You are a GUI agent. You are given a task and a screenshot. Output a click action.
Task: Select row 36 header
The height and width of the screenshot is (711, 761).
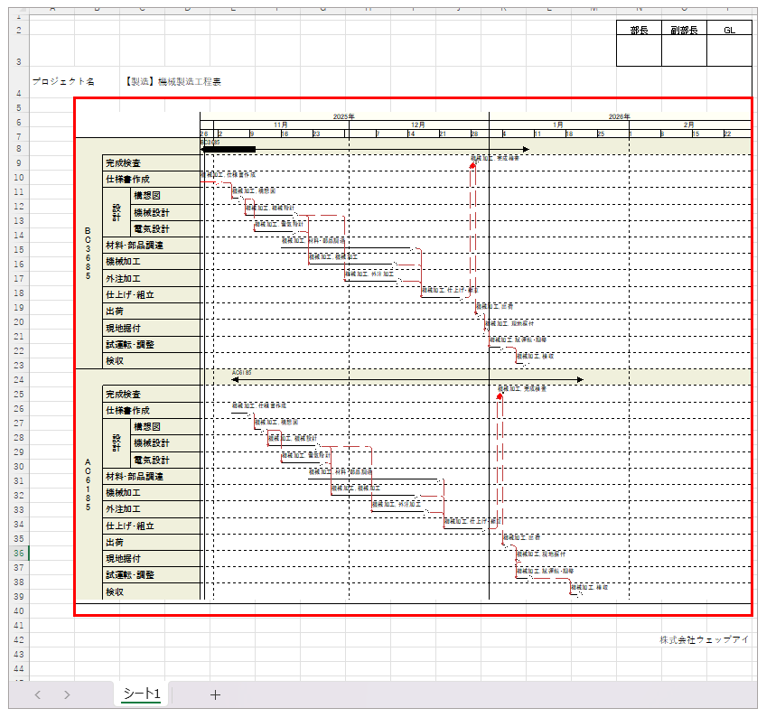(19, 552)
